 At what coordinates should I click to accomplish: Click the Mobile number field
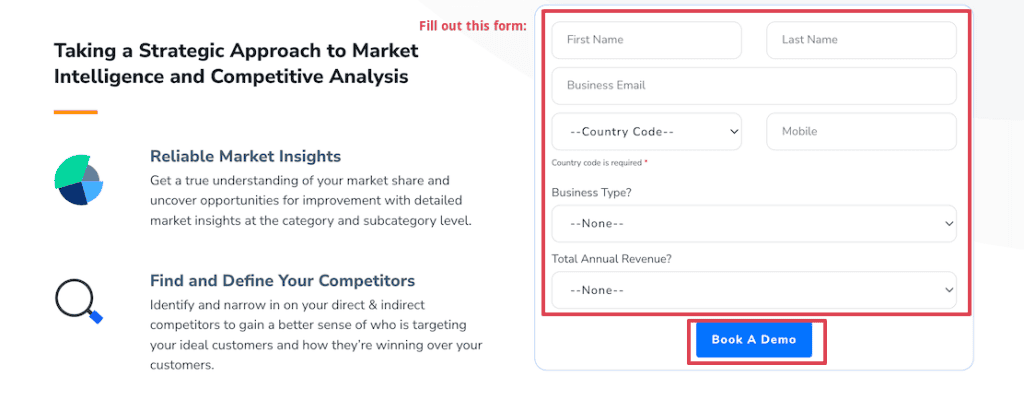tap(860, 131)
